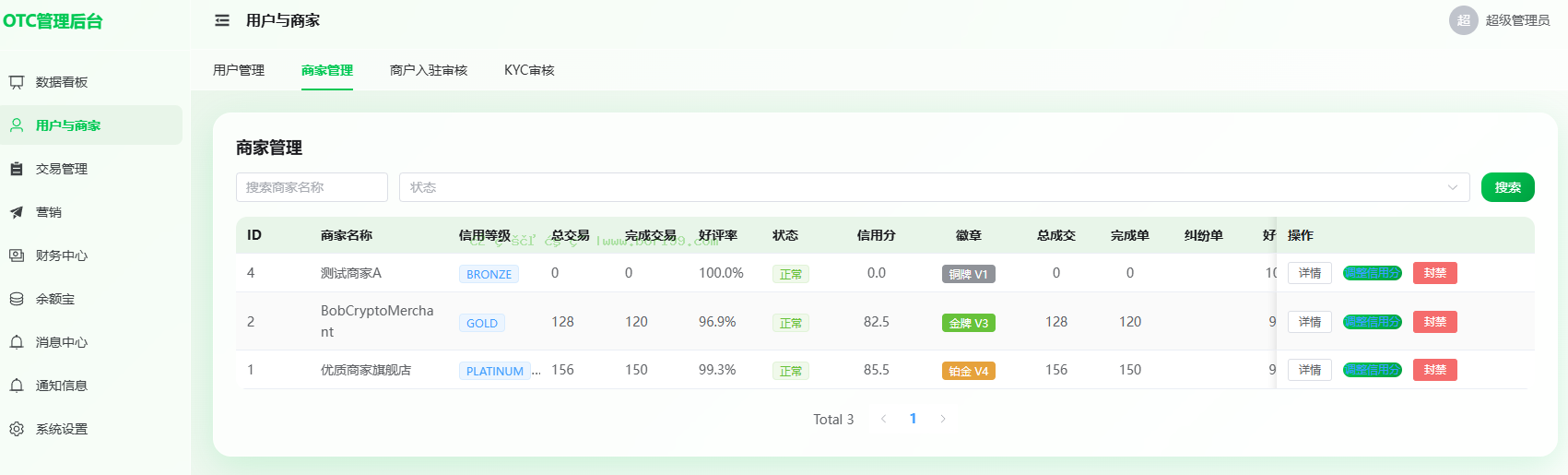Click the 超 admin avatar
The height and width of the screenshot is (475, 1568).
1464,20
